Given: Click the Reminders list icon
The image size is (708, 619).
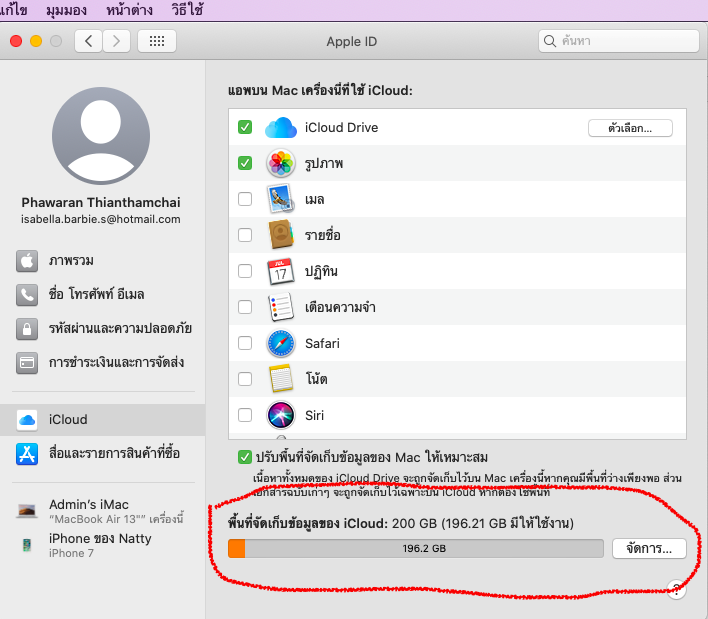Looking at the screenshot, I should pos(281,307).
